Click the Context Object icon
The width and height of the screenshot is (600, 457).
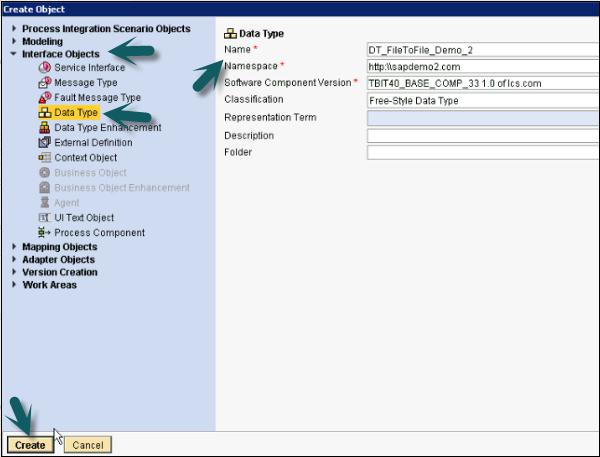point(45,157)
